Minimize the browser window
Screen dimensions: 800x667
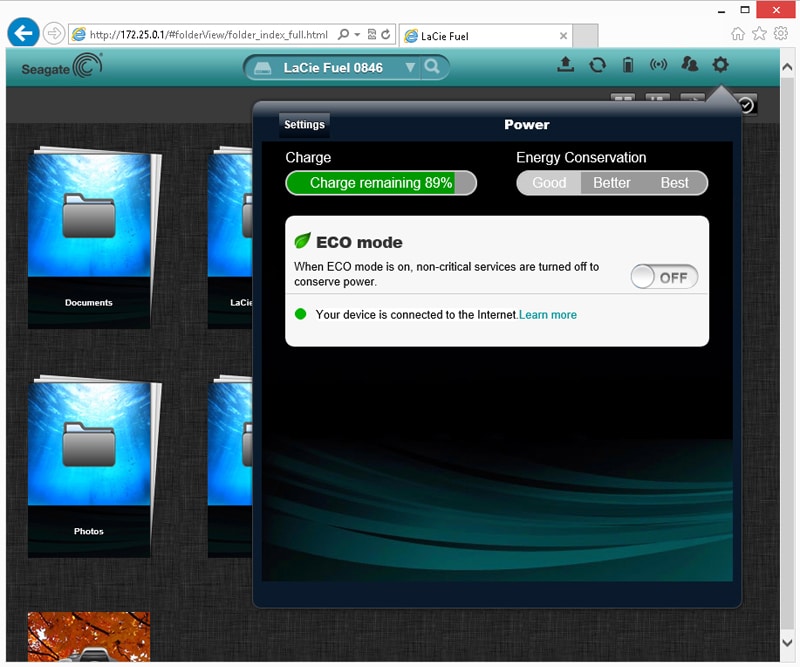[x=721, y=11]
